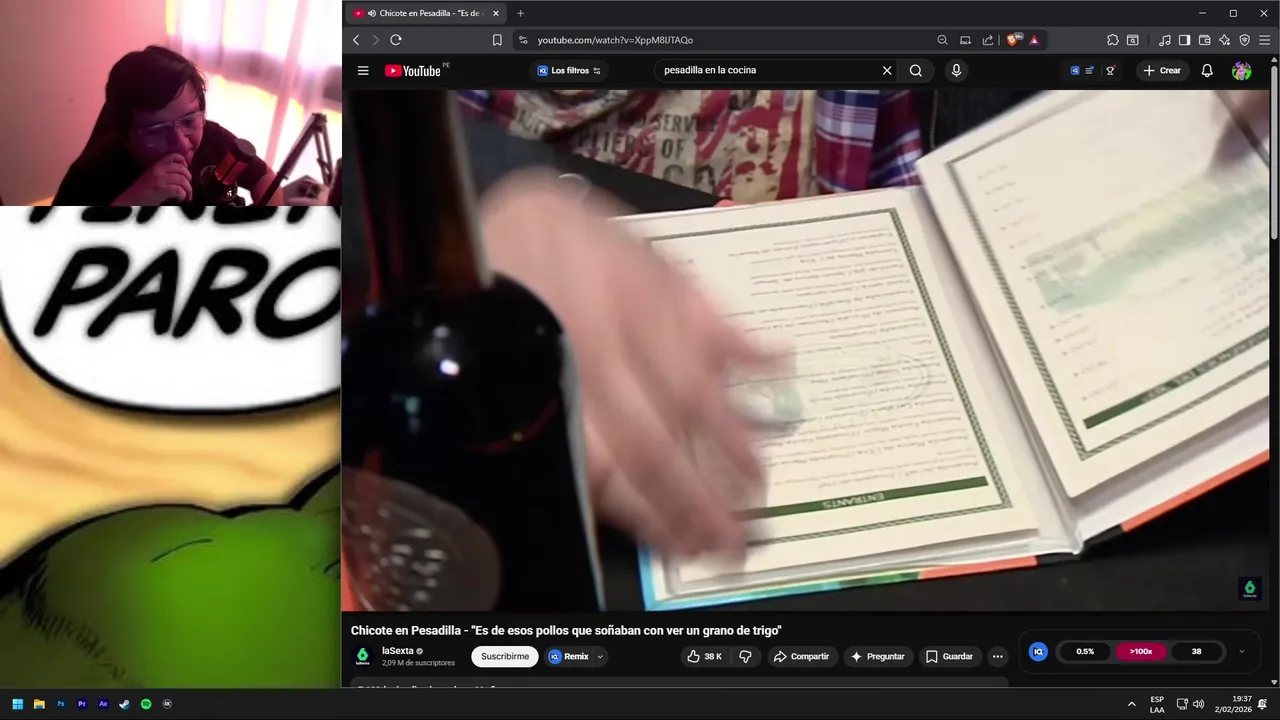Screen dimensions: 1280x720
Task: Open a new browser tab
Action: (x=520, y=13)
